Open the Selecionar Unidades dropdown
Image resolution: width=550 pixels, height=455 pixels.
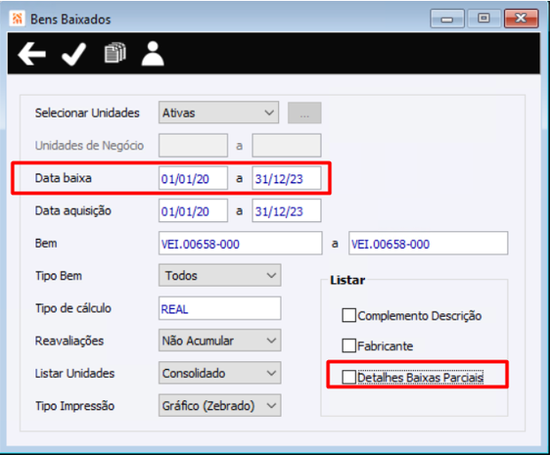[x=219, y=113]
